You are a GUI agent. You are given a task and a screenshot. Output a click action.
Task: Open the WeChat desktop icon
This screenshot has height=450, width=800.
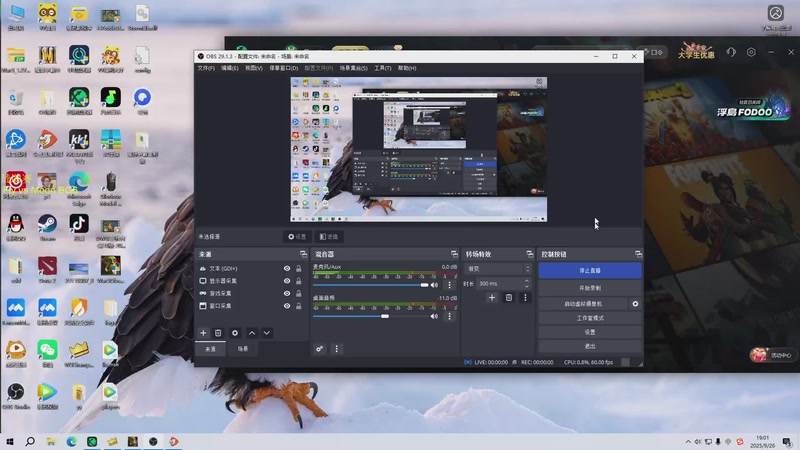point(47,354)
